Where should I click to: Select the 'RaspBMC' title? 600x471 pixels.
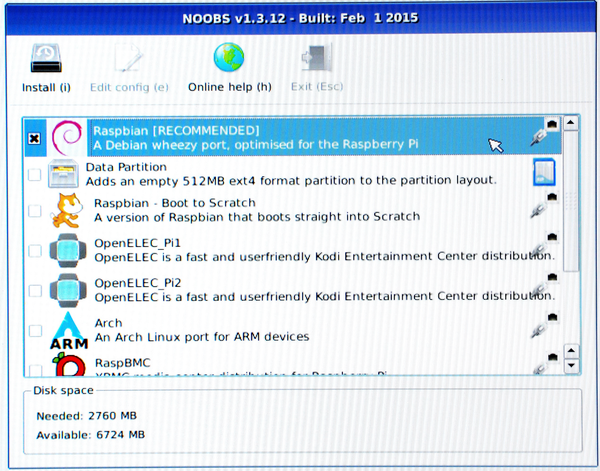coord(122,363)
